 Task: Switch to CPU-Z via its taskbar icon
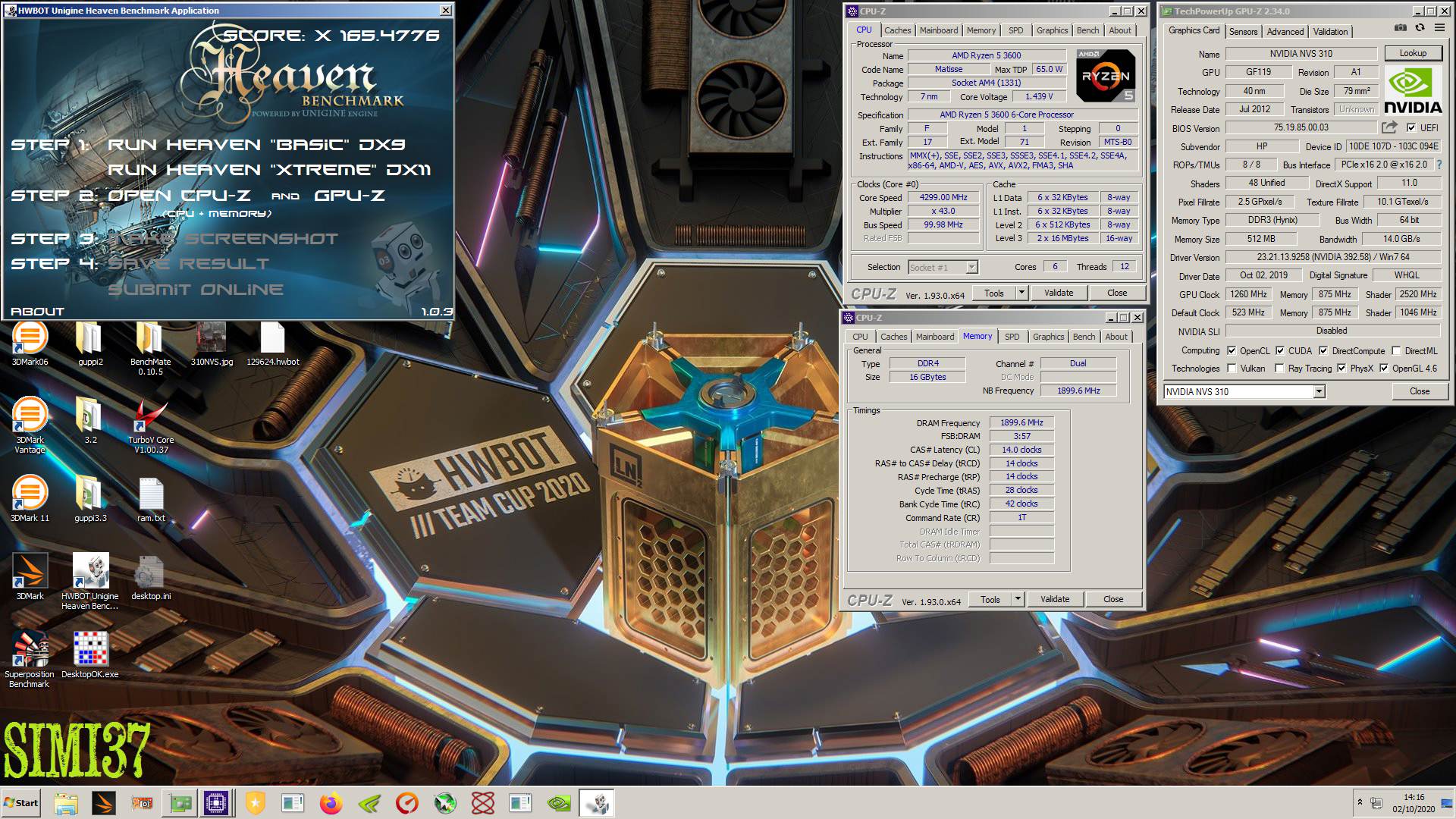217,803
